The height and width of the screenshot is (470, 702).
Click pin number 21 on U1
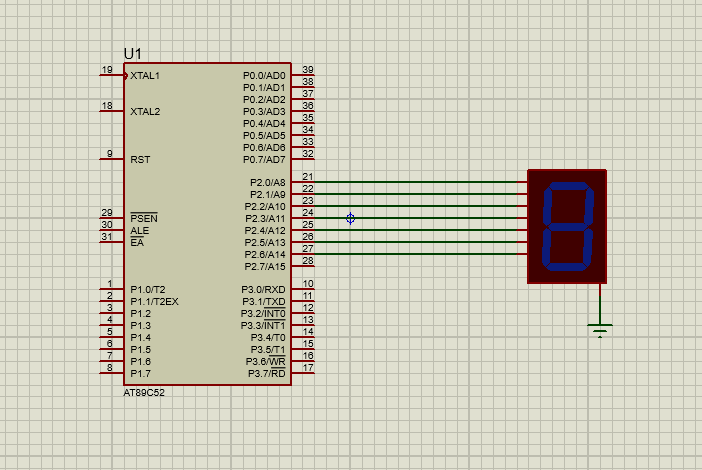click(308, 177)
